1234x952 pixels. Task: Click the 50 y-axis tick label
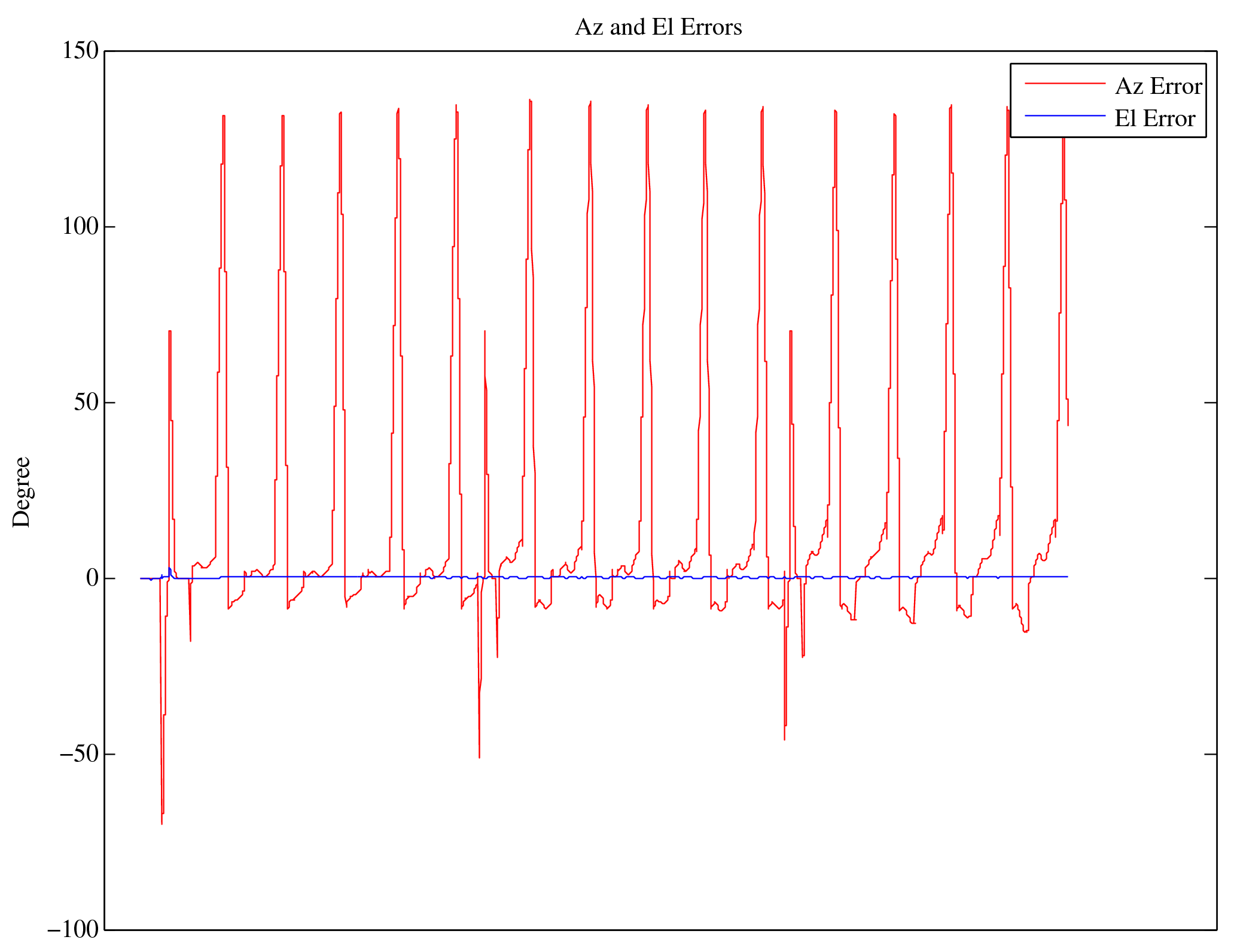click(x=86, y=402)
